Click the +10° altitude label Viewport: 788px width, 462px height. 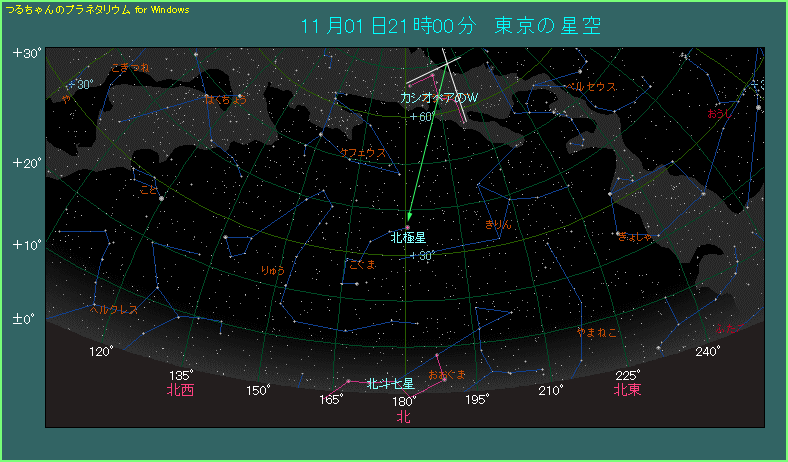coord(28,245)
